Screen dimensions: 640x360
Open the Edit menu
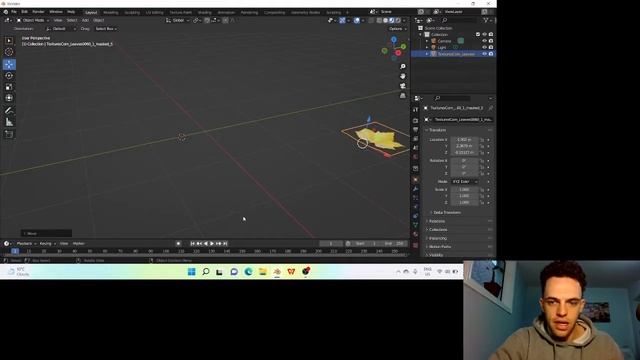pos(24,12)
